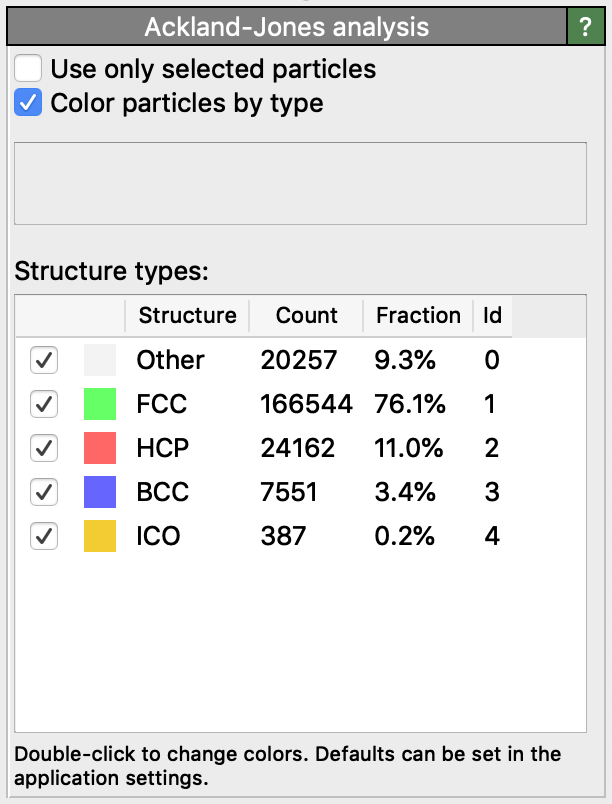This screenshot has width=612, height=804.
Task: Click the yellow ICO color swatch
Action: 100,536
